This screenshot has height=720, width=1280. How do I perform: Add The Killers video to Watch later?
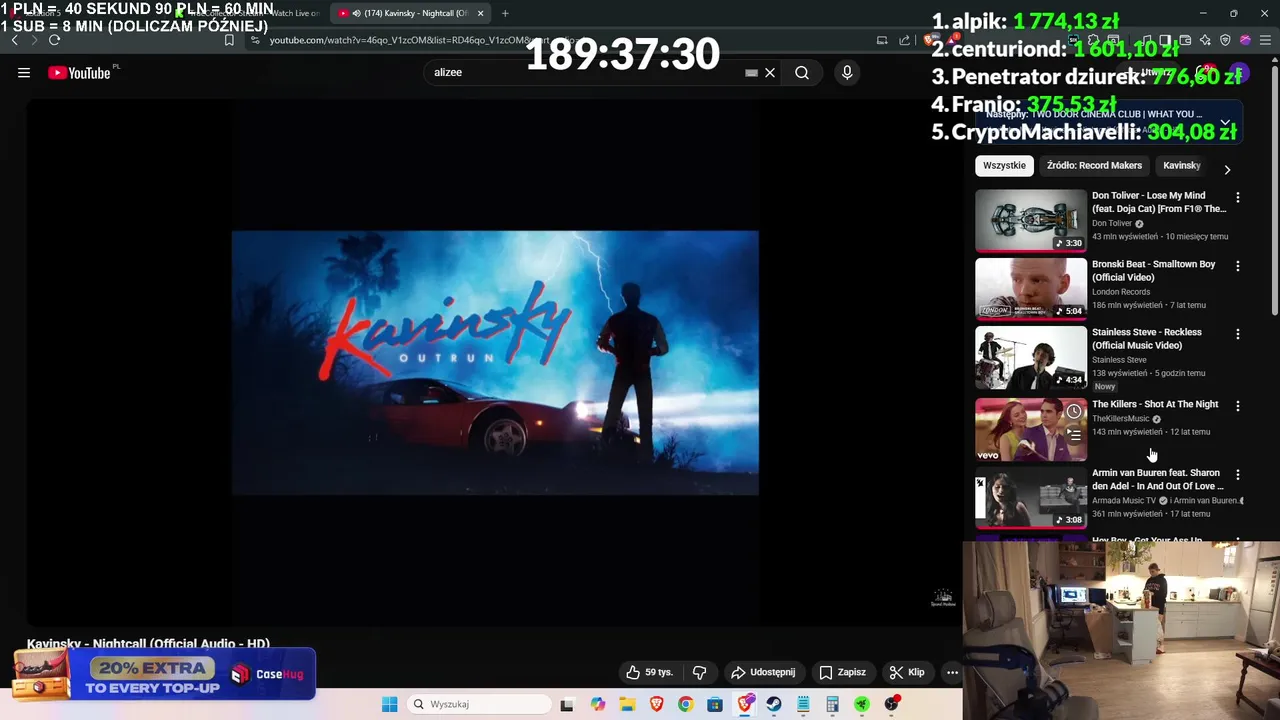[1074, 412]
